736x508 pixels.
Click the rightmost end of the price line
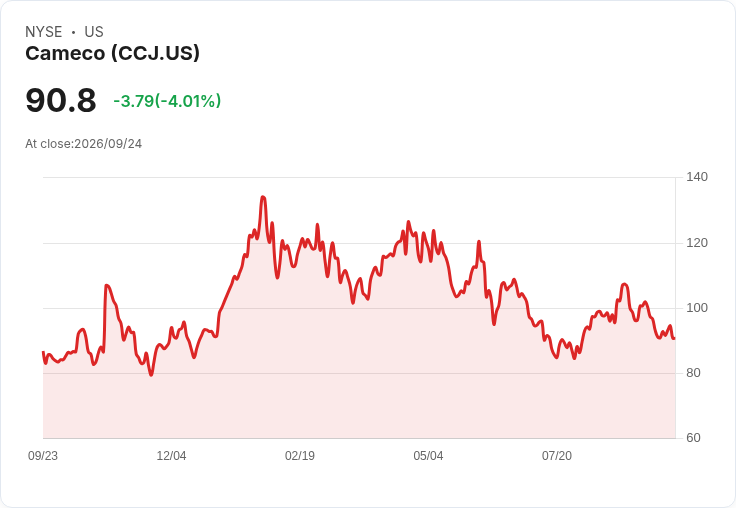pos(674,338)
